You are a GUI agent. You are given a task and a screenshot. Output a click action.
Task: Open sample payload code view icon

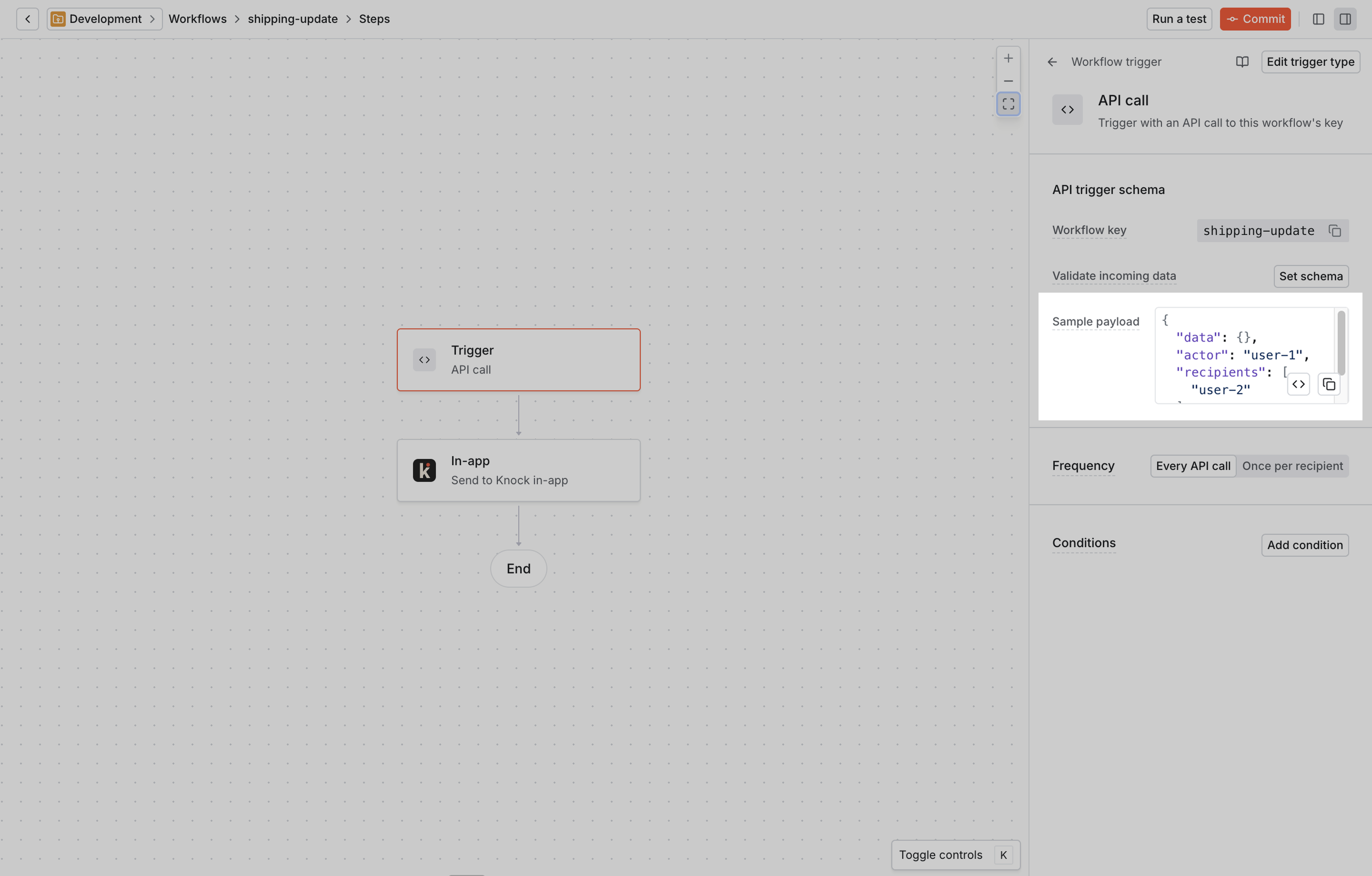[1298, 384]
